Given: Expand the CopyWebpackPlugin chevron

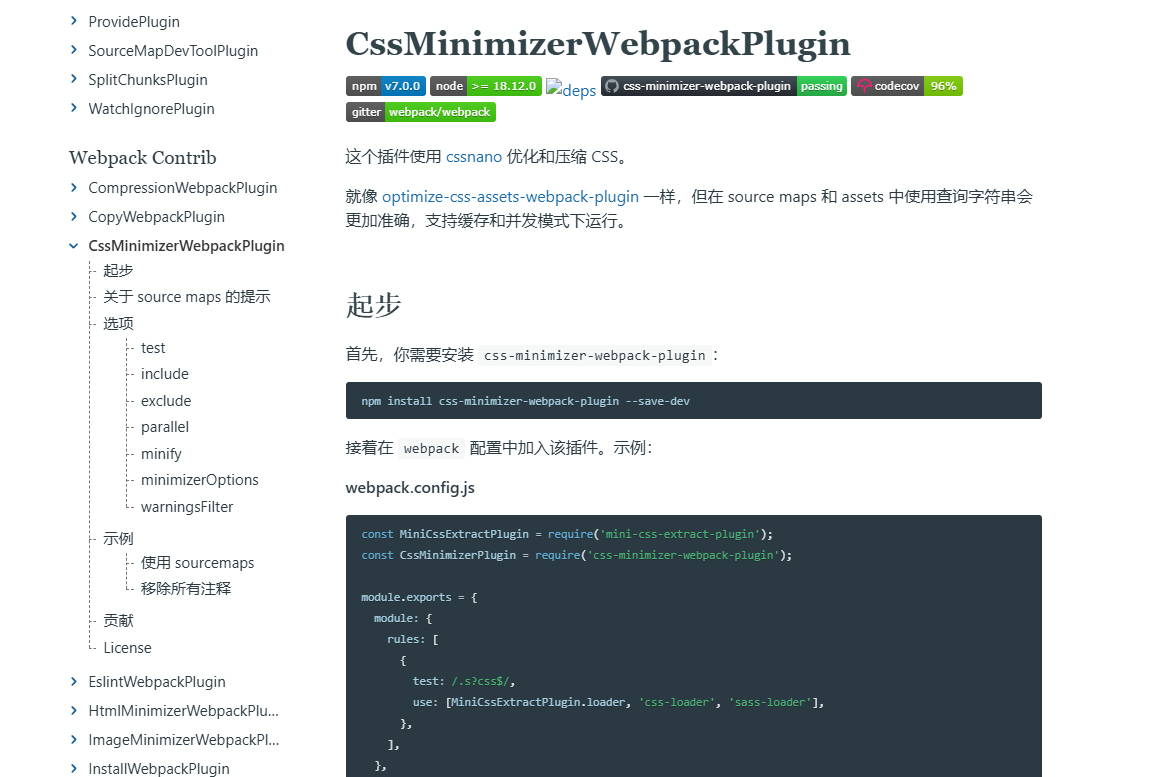Looking at the screenshot, I should 74,217.
